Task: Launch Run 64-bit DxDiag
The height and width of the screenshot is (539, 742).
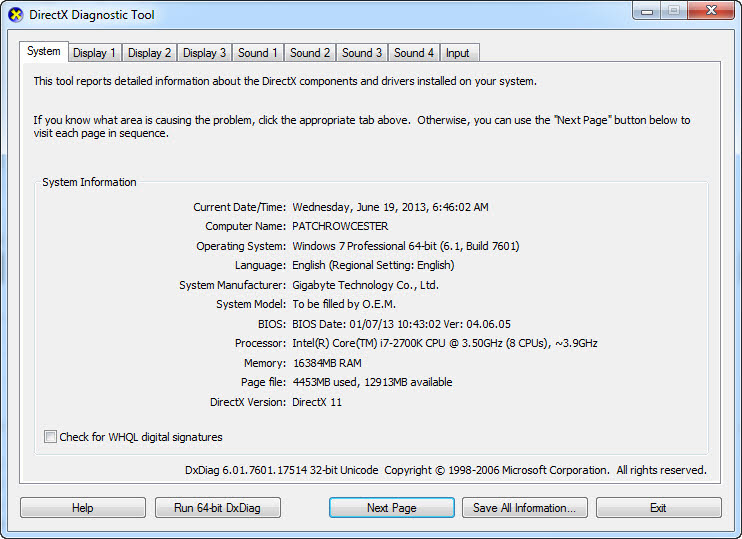Action: click(x=218, y=508)
